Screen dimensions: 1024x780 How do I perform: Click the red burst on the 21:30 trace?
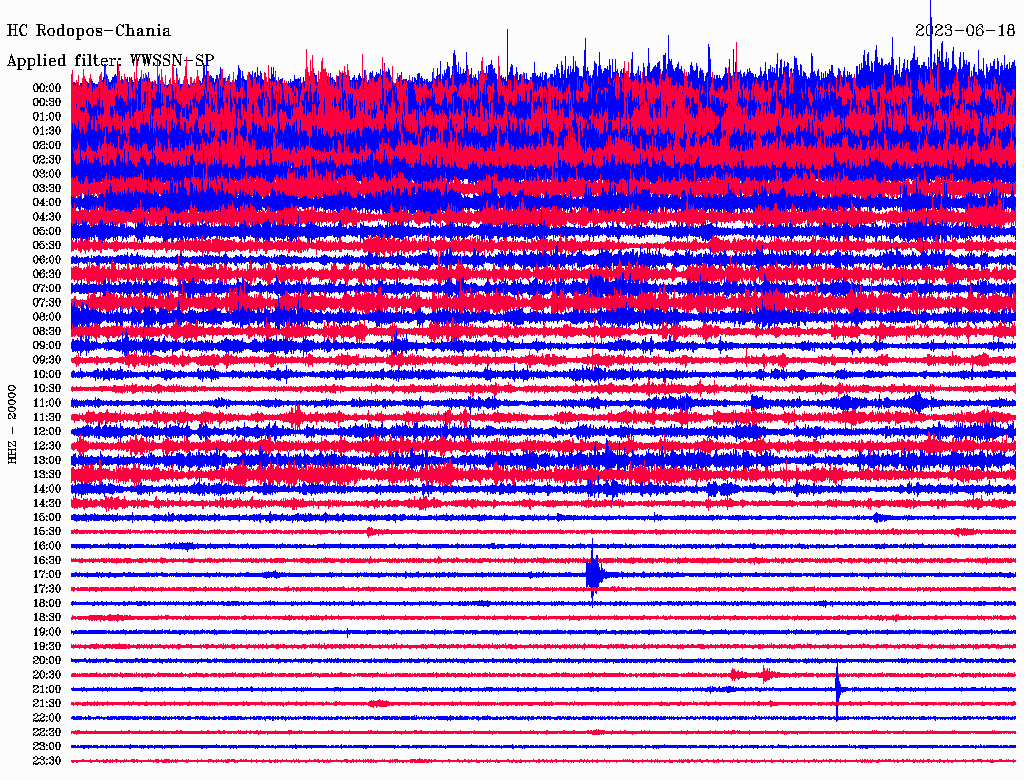(378, 703)
